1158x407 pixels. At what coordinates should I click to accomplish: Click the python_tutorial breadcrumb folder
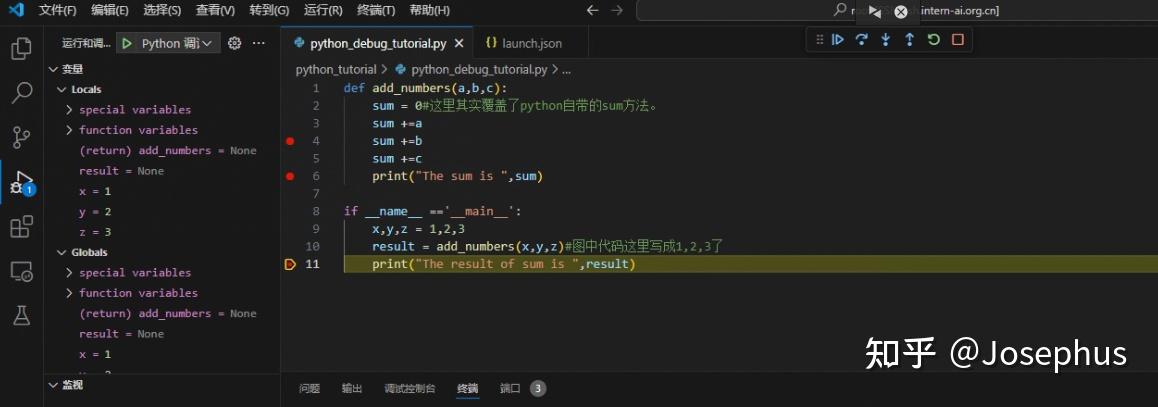pos(335,69)
